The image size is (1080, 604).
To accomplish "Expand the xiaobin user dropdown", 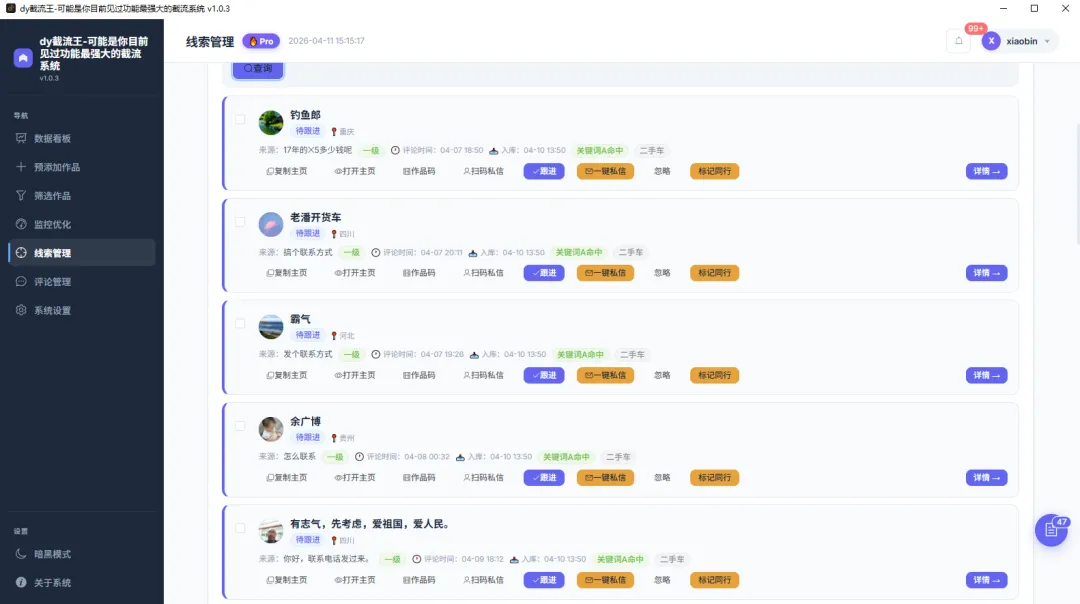I will (x=1019, y=41).
